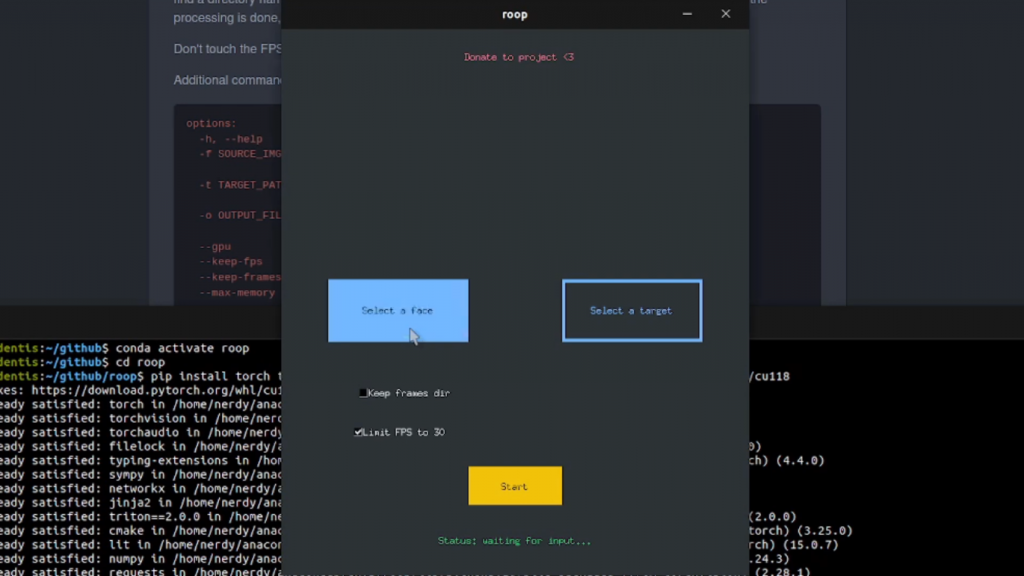Click the '--max-memory' option in browser page

(x=237, y=293)
